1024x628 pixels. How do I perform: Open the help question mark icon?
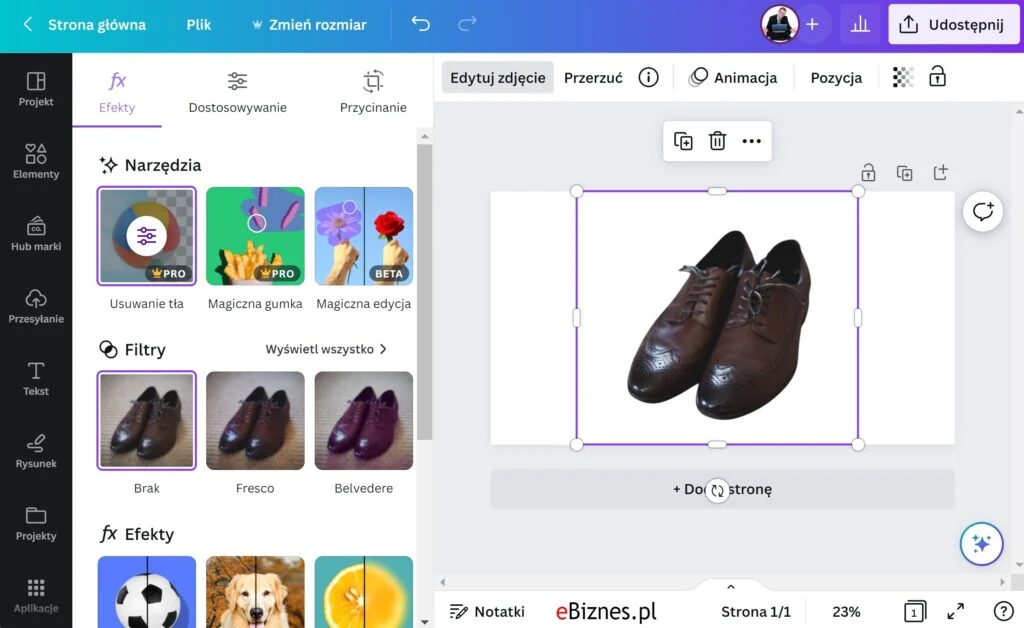(x=1003, y=612)
